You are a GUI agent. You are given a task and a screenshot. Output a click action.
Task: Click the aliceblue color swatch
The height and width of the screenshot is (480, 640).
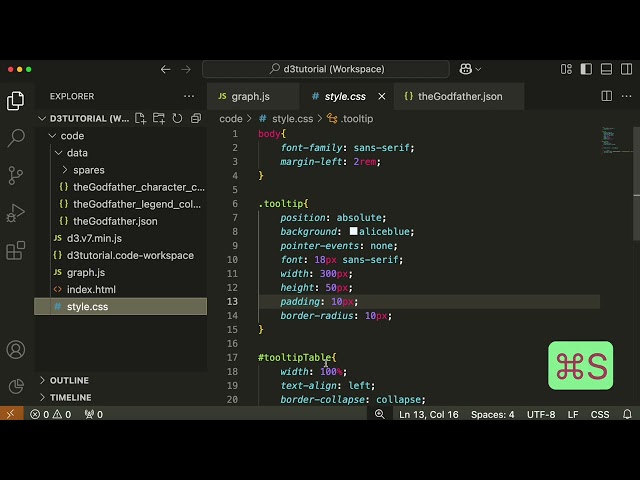[x=353, y=231]
